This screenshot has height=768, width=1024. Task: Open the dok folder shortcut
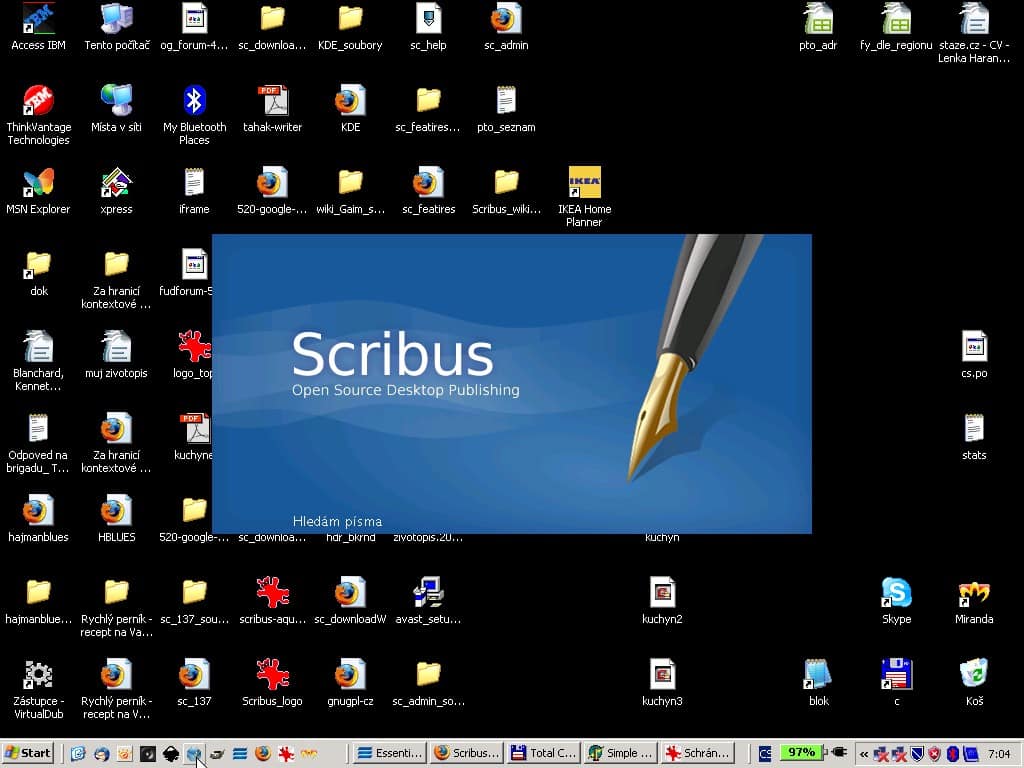(39, 272)
